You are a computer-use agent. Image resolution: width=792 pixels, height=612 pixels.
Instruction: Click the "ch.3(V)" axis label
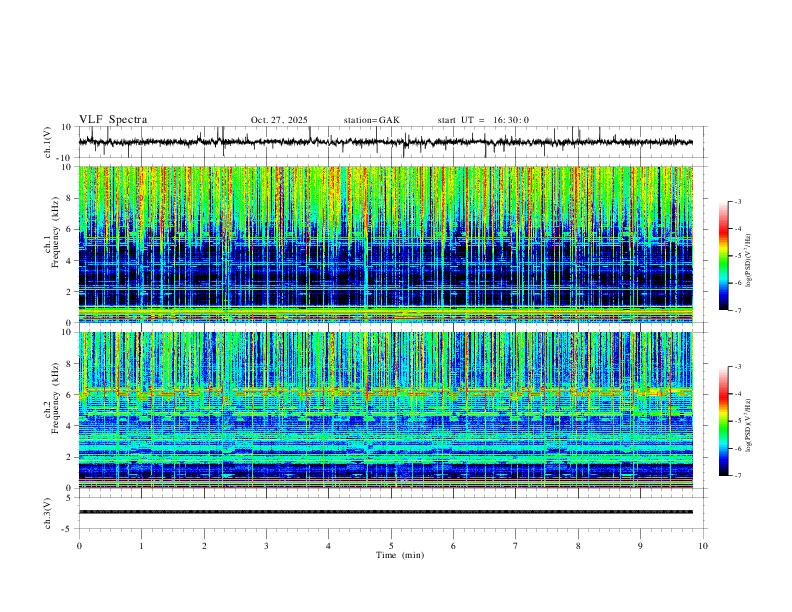pos(48,513)
